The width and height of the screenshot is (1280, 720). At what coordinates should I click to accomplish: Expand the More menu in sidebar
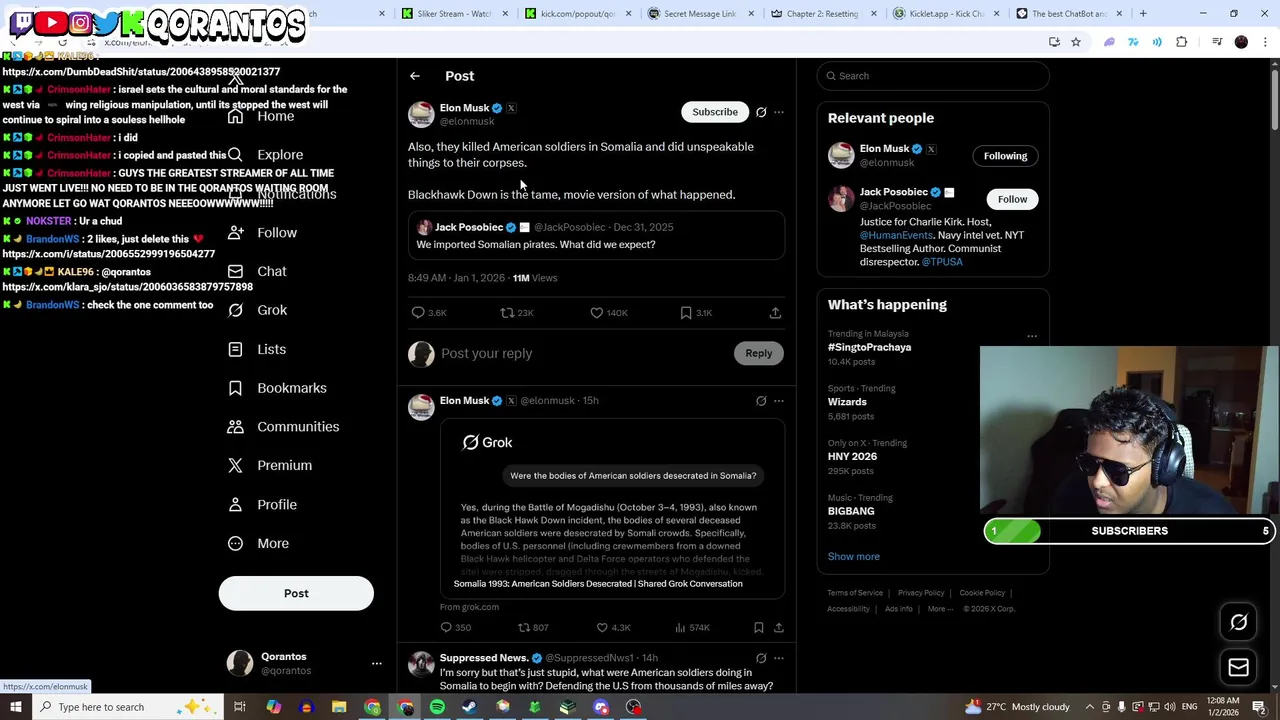tap(258, 544)
